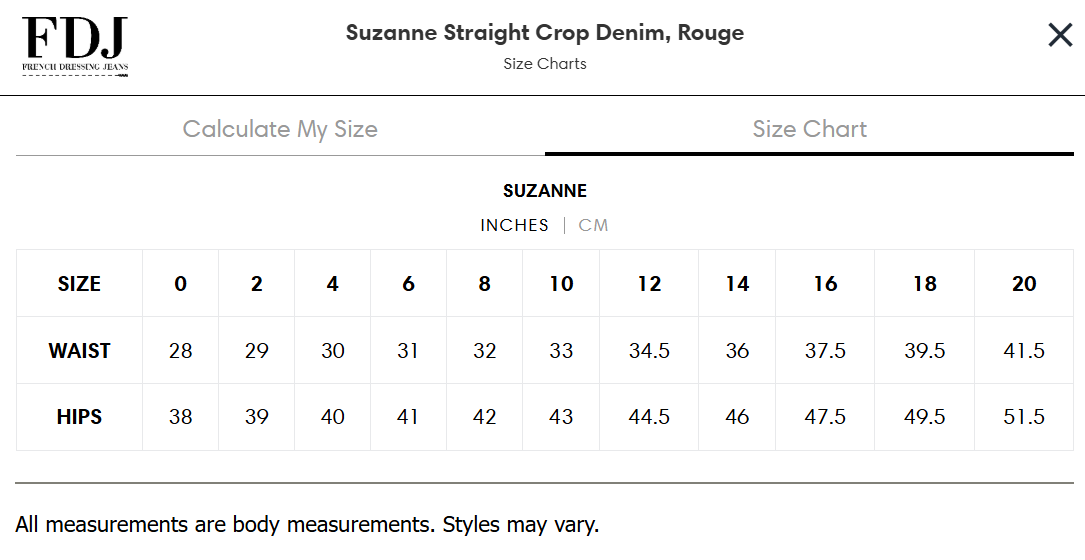Switch to the Calculate My Size tab
This screenshot has height=560, width=1085.
[x=280, y=129]
